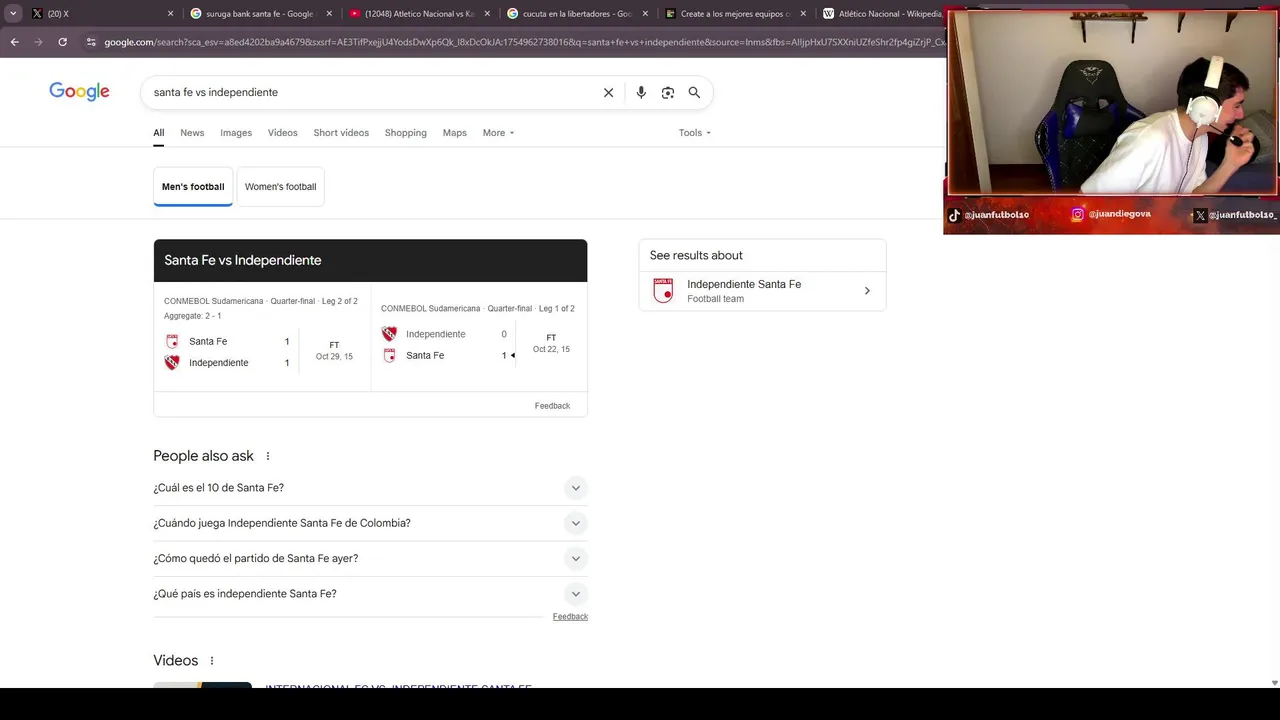1280x720 pixels.
Task: Click the address bar URL
Action: tap(524, 42)
